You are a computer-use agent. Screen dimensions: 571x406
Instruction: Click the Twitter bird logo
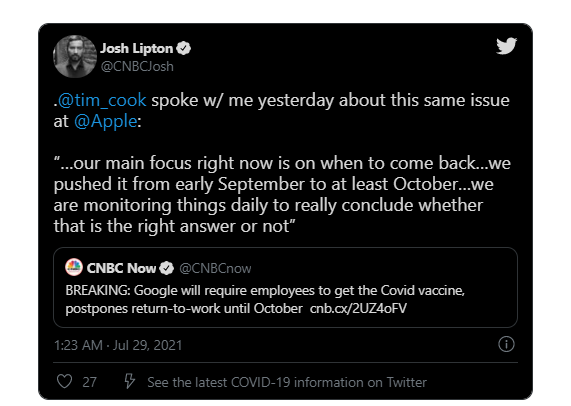pyautogui.click(x=506, y=46)
